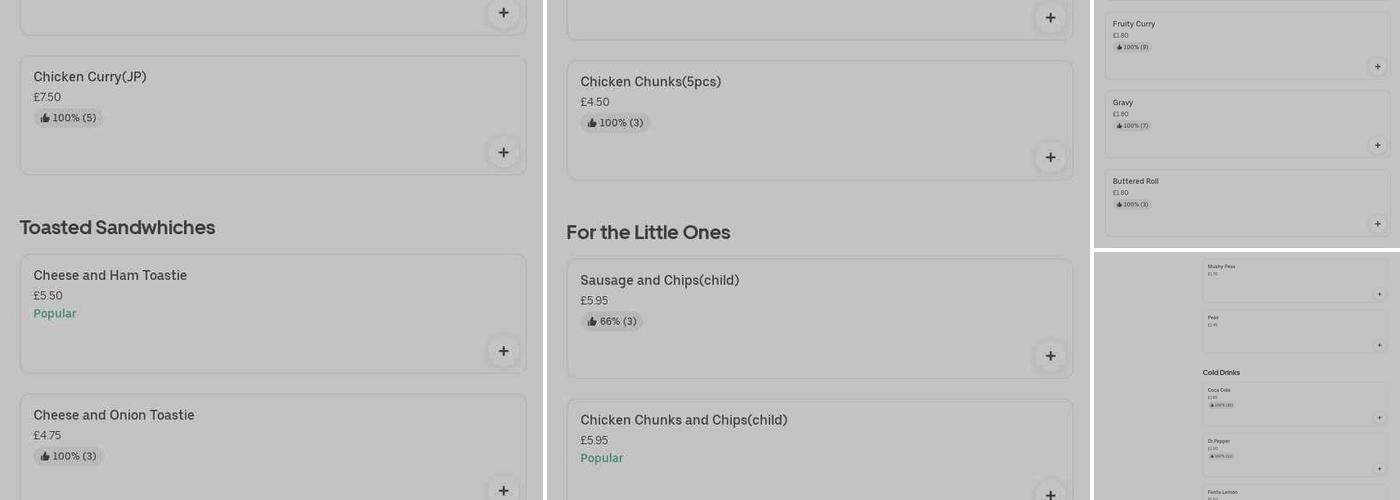Add Mushy Peas with plus button
Viewport: 1400px width, 500px height.
[1379, 294]
